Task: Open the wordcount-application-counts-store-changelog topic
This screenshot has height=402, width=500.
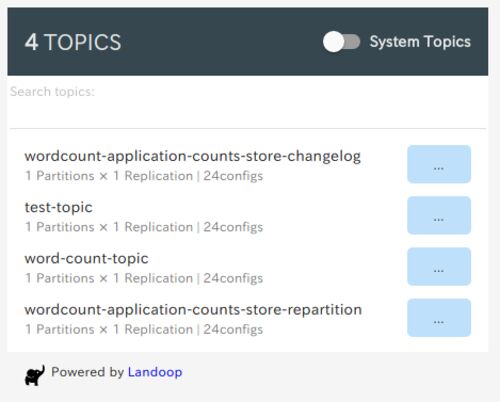Action: pos(193,156)
